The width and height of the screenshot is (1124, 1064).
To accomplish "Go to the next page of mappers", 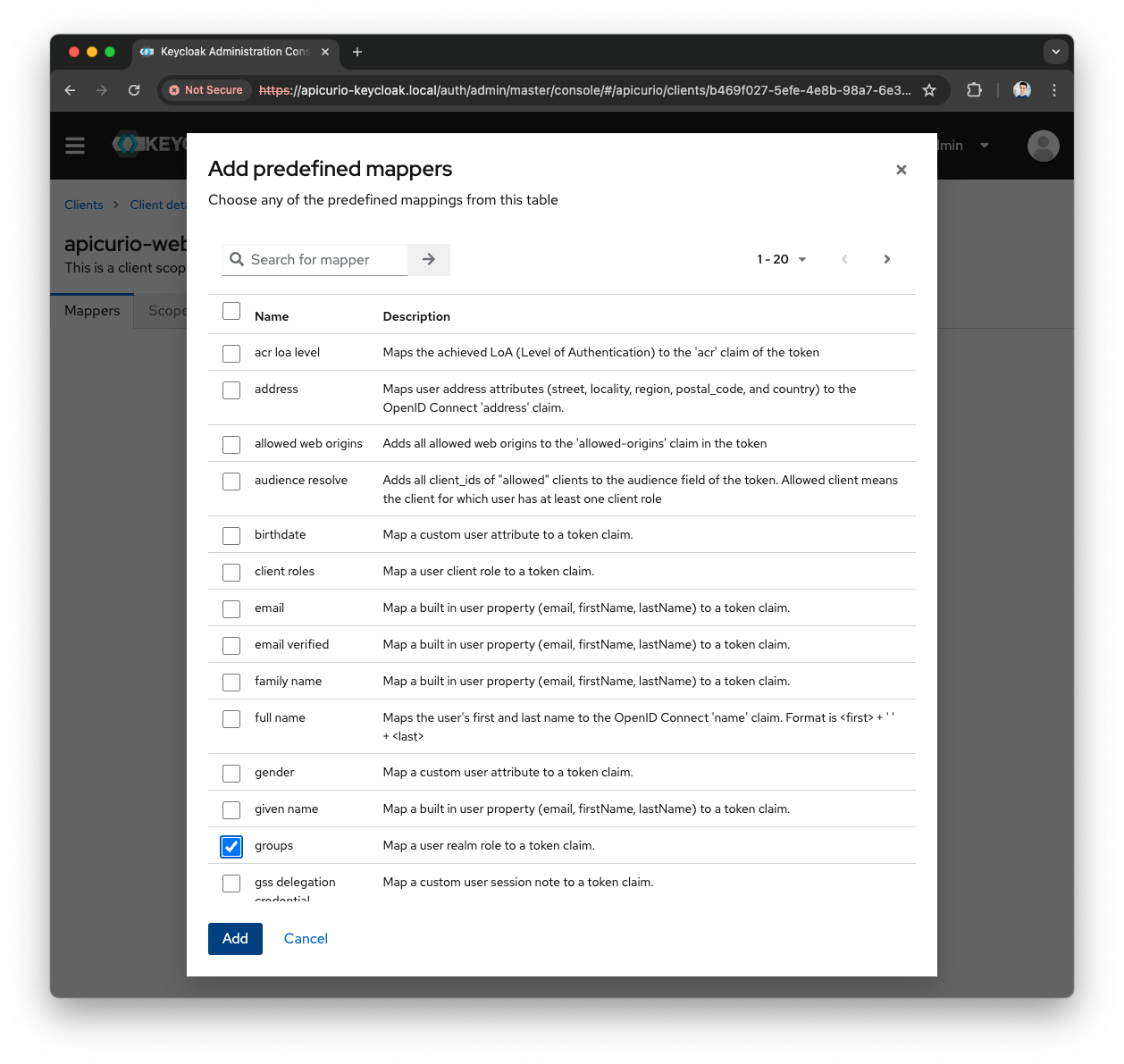I will pyautogui.click(x=887, y=259).
